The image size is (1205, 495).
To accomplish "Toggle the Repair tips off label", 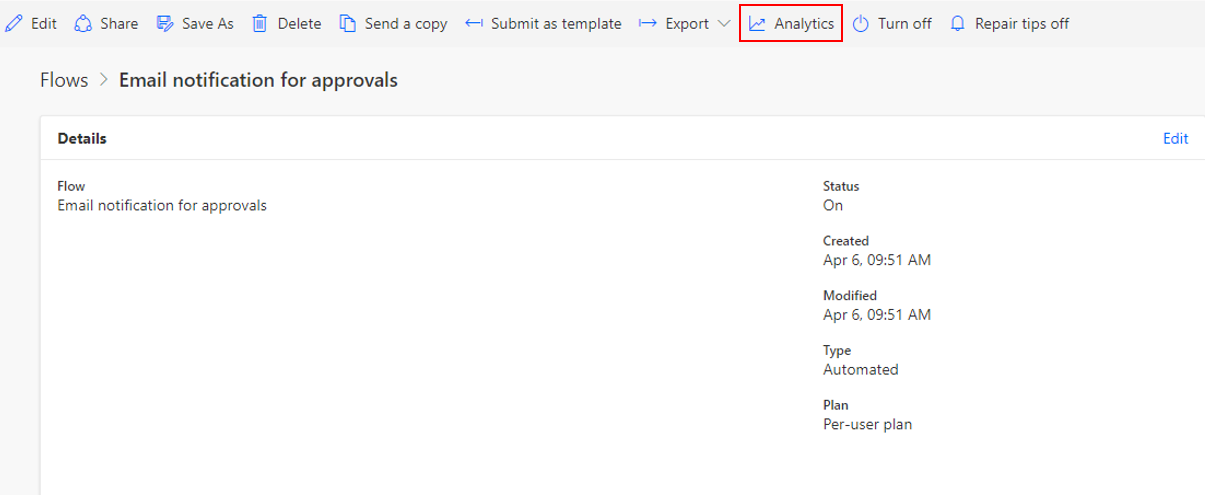I will [1022, 23].
